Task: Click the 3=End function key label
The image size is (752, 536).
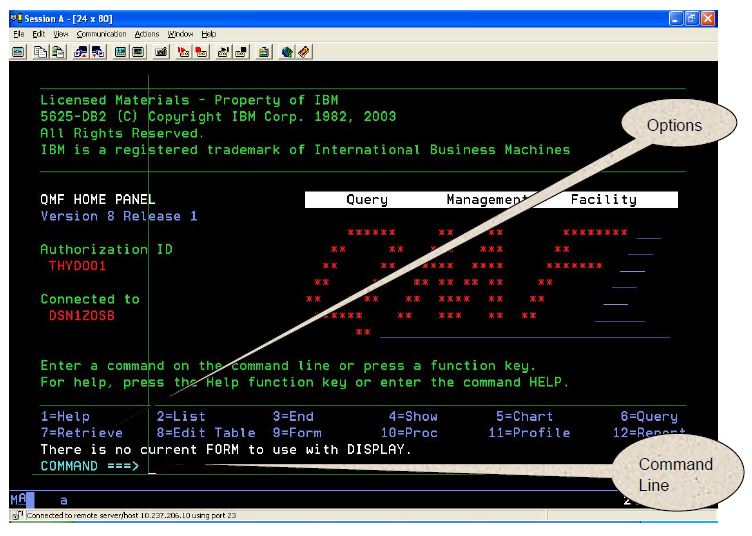Action: coord(293,416)
